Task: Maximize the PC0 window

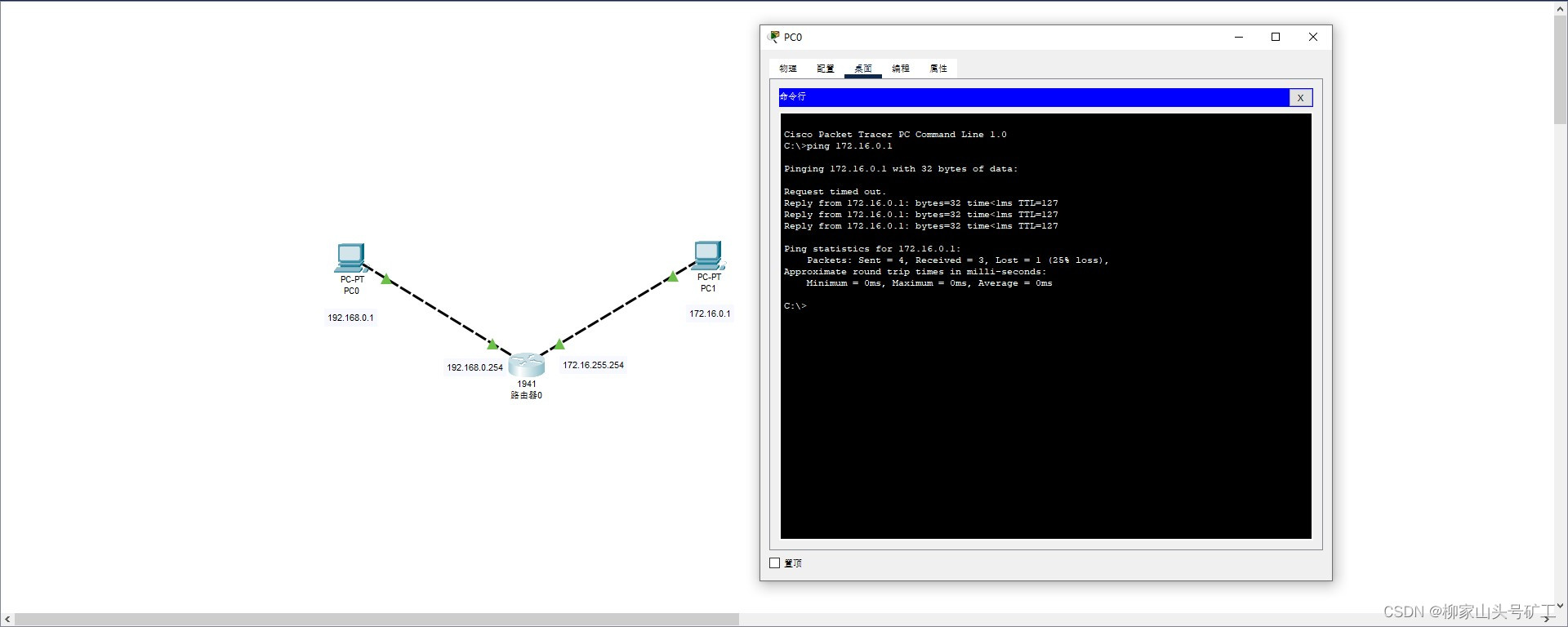Action: (1276, 37)
